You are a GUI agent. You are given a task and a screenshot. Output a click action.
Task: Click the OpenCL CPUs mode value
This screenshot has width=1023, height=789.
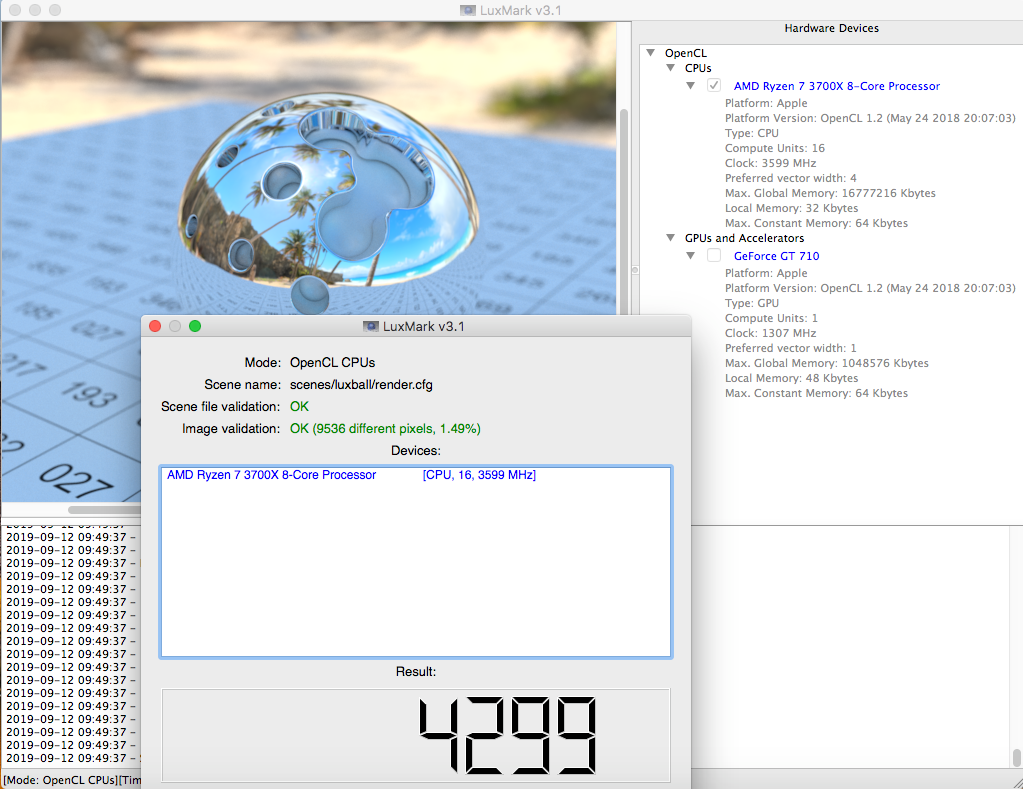[332, 363]
